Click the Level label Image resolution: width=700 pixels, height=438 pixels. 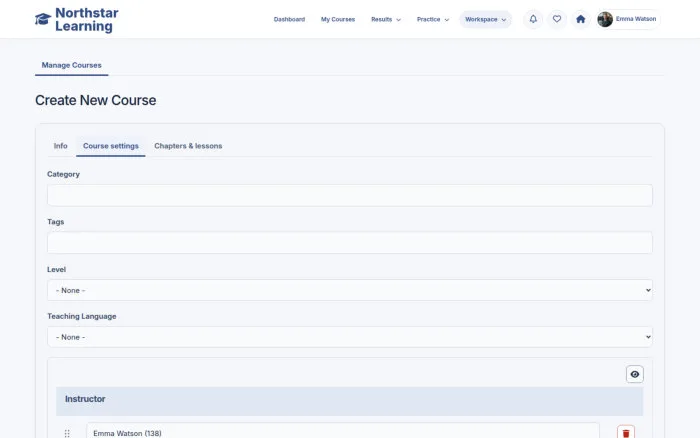tap(56, 270)
